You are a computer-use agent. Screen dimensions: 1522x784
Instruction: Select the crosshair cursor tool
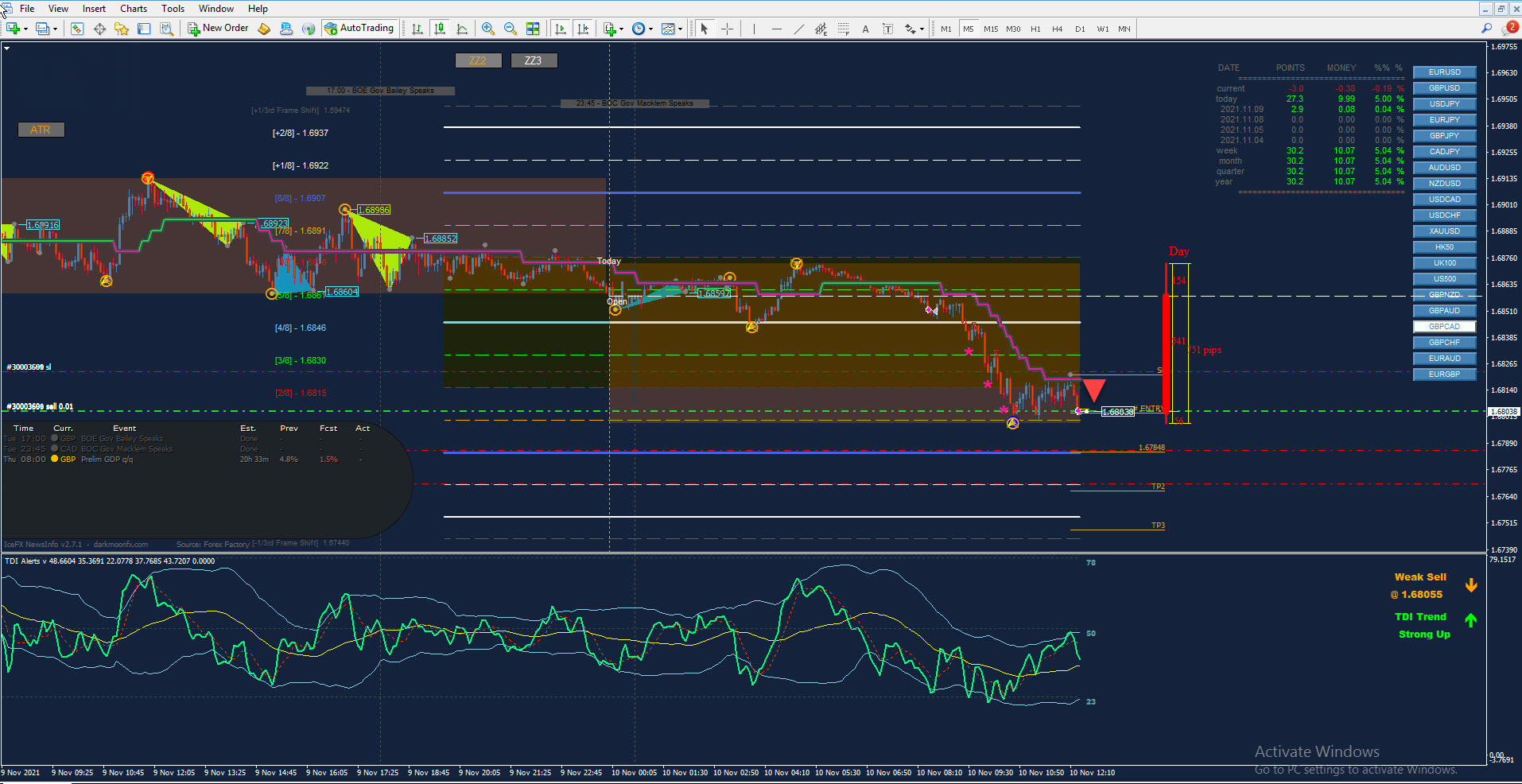tap(727, 29)
